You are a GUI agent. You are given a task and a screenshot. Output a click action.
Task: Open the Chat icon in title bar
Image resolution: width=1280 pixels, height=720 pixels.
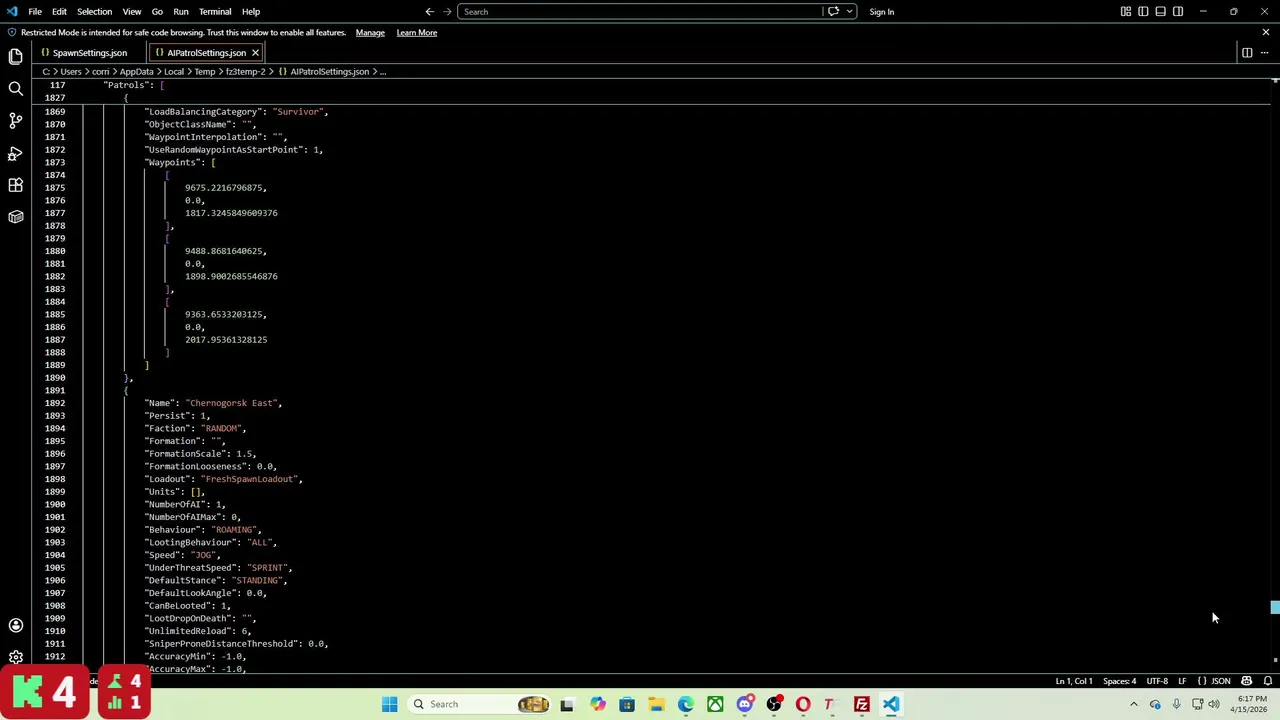(x=834, y=12)
